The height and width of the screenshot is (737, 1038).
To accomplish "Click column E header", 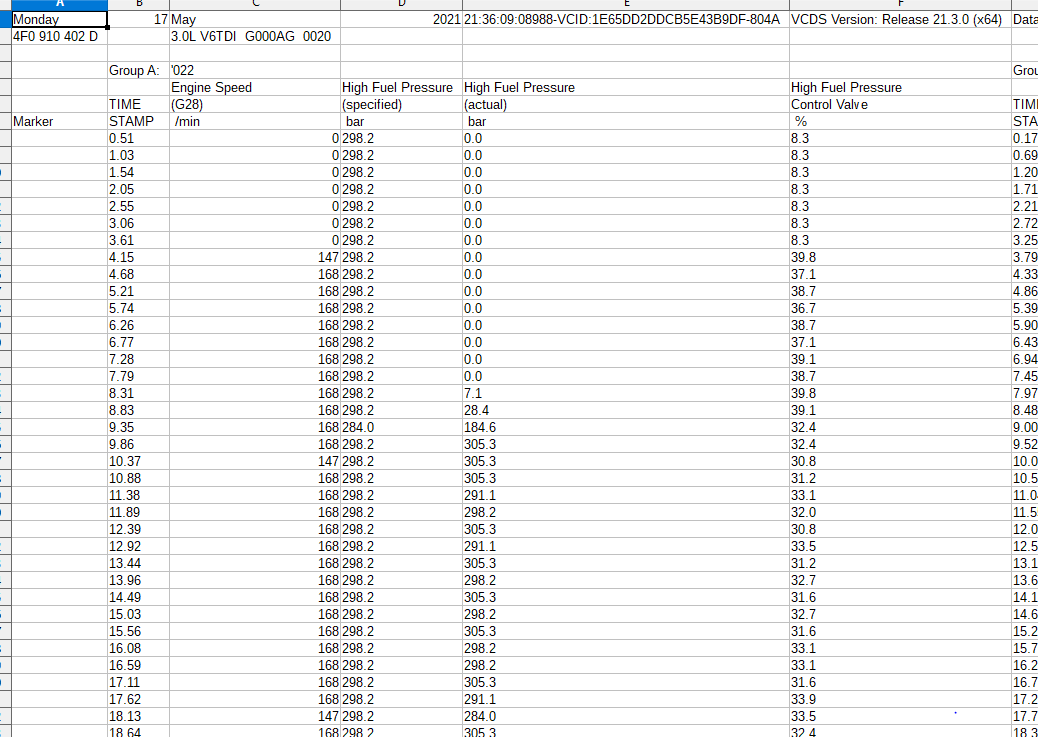I will [x=625, y=4].
